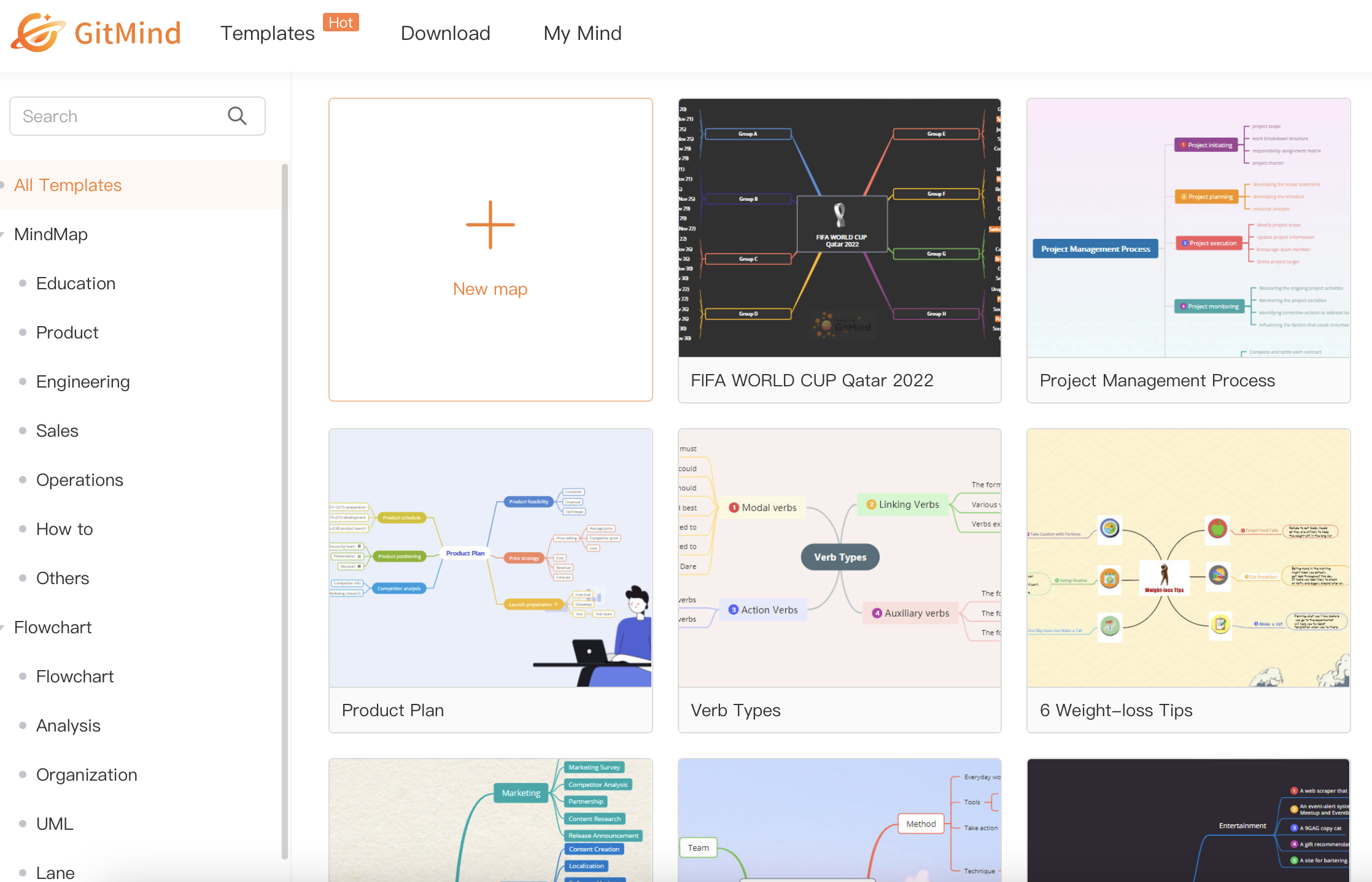Open the Team Method template thumbnail
The width and height of the screenshot is (1372, 882).
(x=839, y=821)
